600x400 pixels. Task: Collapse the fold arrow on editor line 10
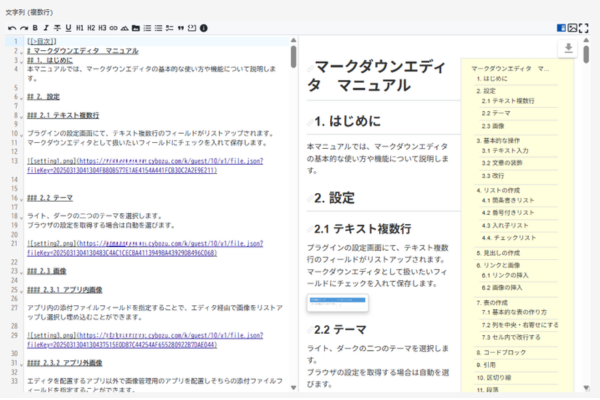pos(21,135)
